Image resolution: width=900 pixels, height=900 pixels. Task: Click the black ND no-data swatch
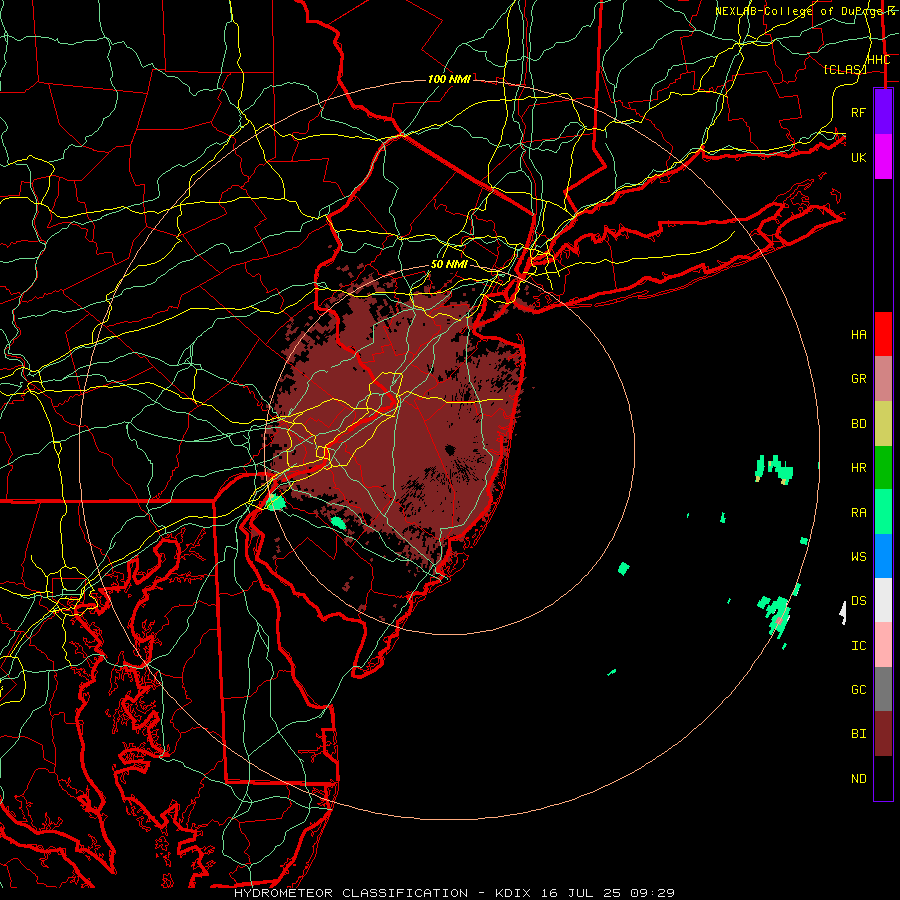[883, 778]
